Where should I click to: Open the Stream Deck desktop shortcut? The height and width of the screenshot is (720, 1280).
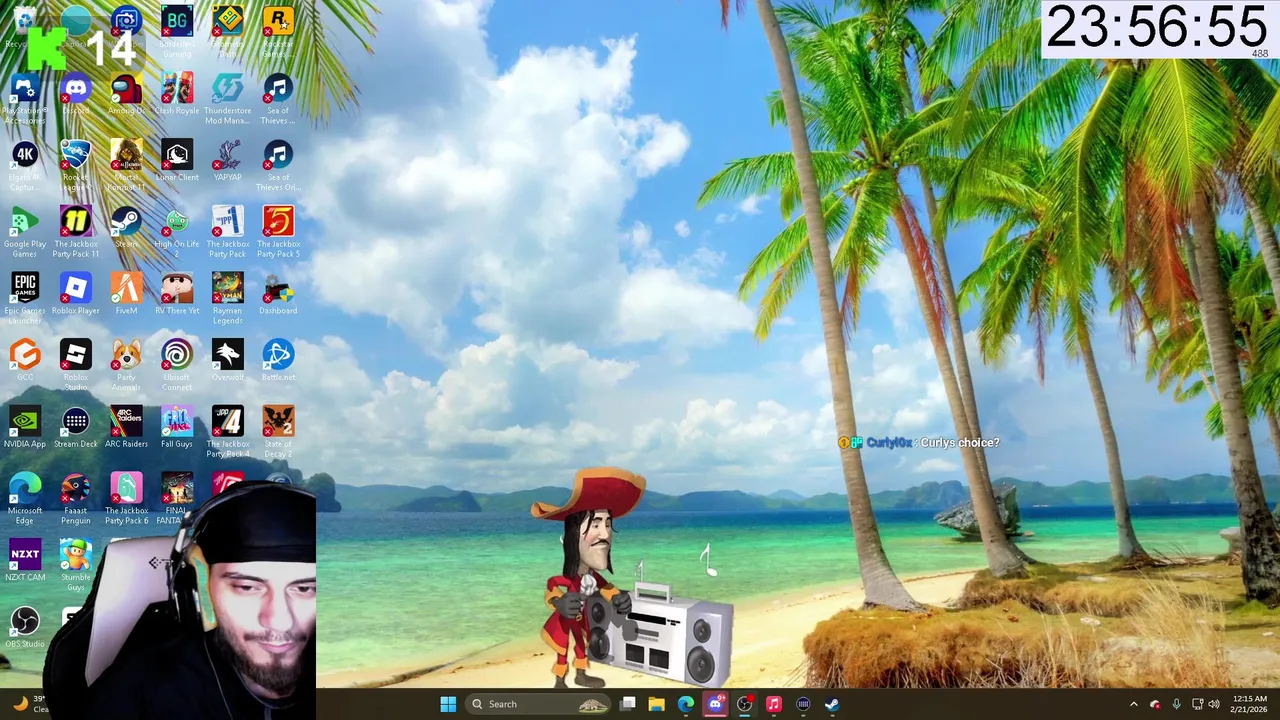pyautogui.click(x=76, y=427)
